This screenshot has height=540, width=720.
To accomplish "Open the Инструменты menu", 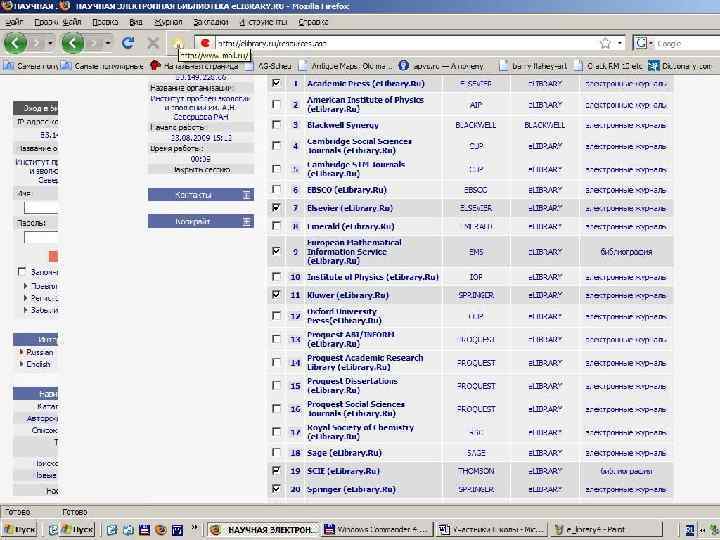I will pyautogui.click(x=263, y=22).
